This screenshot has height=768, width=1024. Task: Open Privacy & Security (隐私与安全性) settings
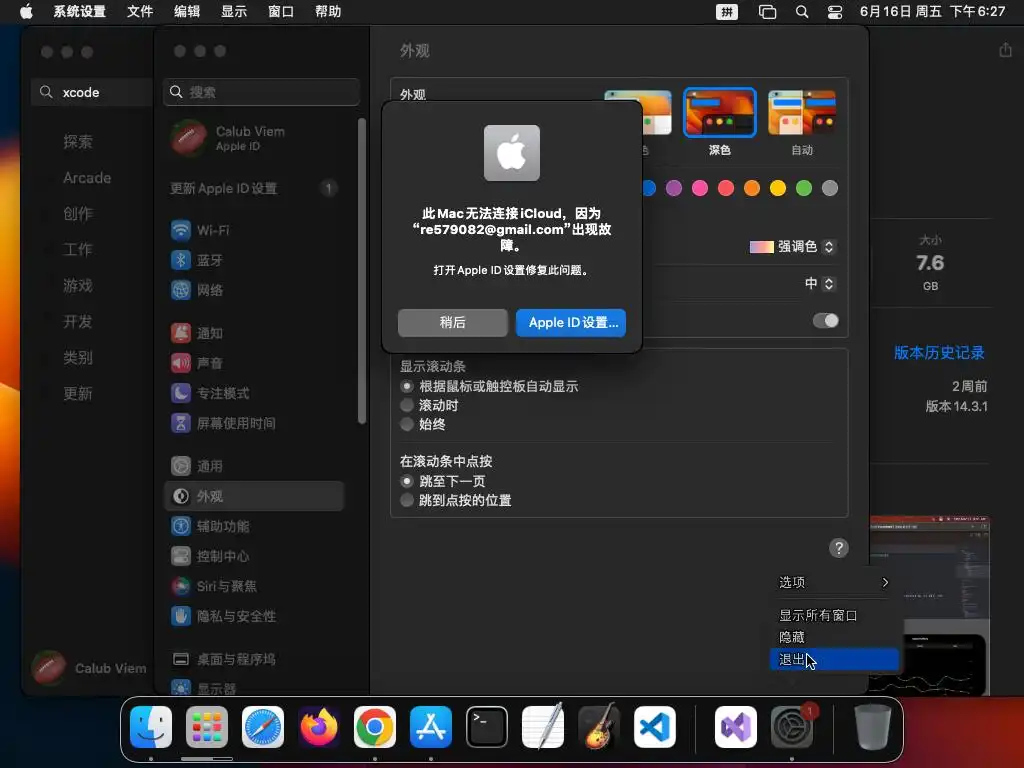(x=253, y=616)
